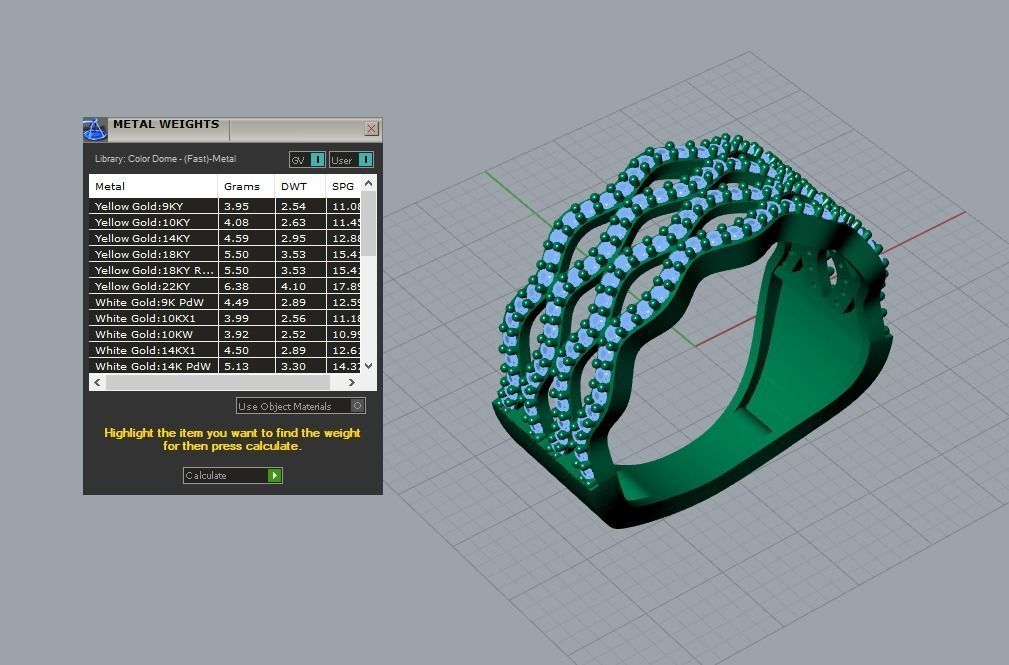Click the 4.08 grams value
The height and width of the screenshot is (665, 1009).
coord(236,222)
